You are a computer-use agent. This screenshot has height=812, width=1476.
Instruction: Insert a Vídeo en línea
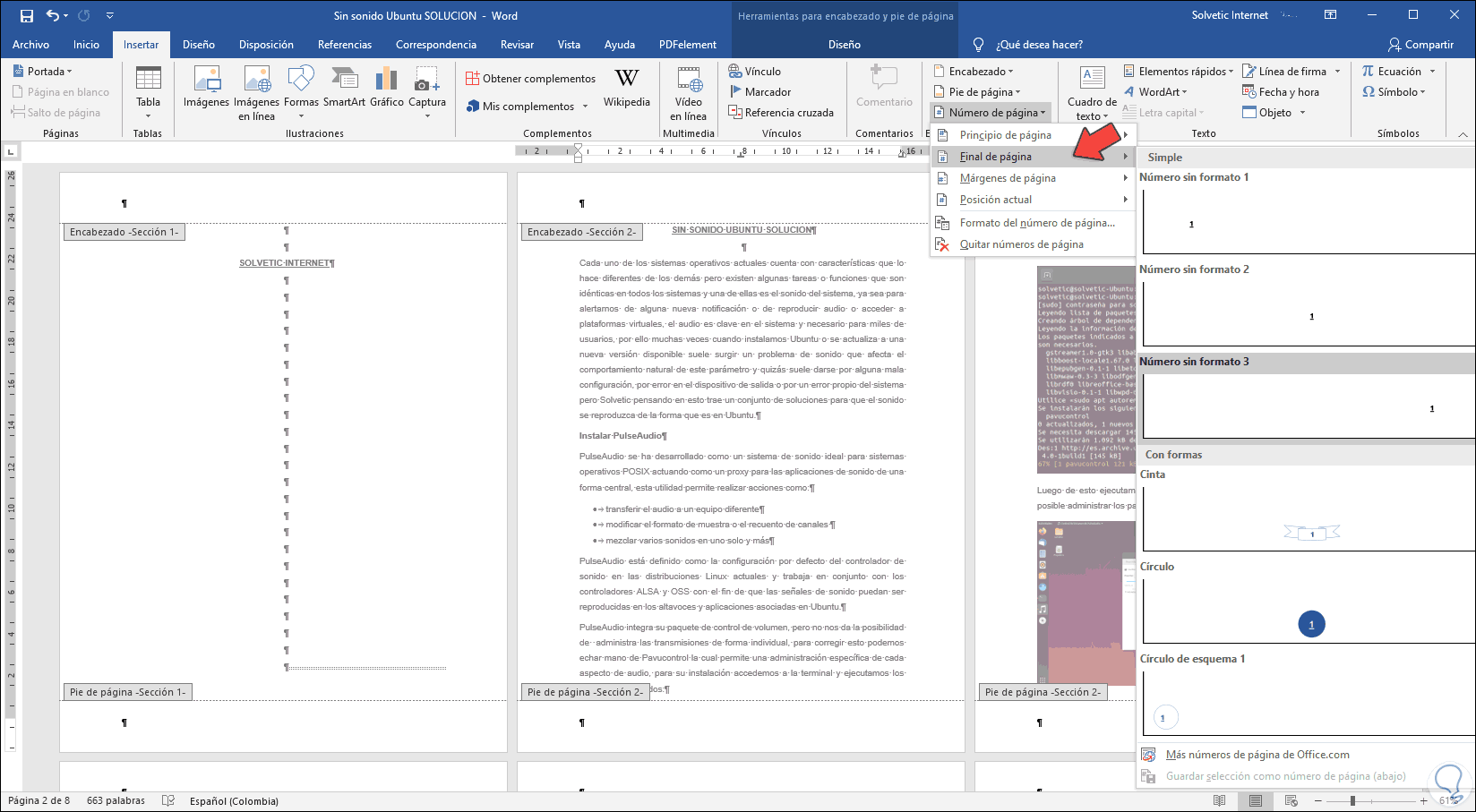(689, 92)
